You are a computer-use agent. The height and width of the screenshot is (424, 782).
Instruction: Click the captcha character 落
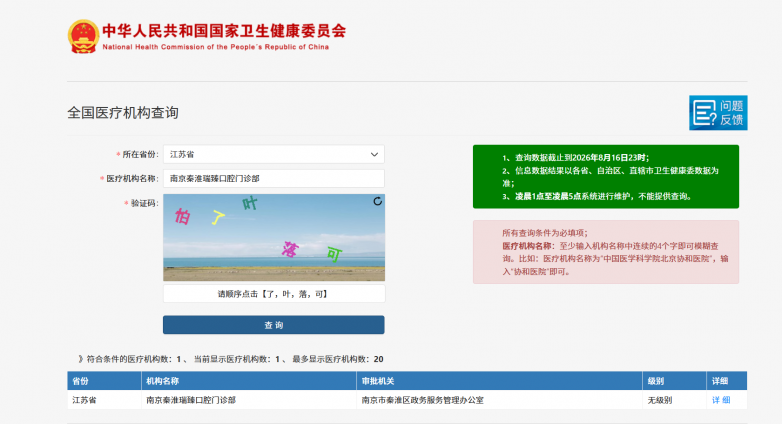(290, 249)
